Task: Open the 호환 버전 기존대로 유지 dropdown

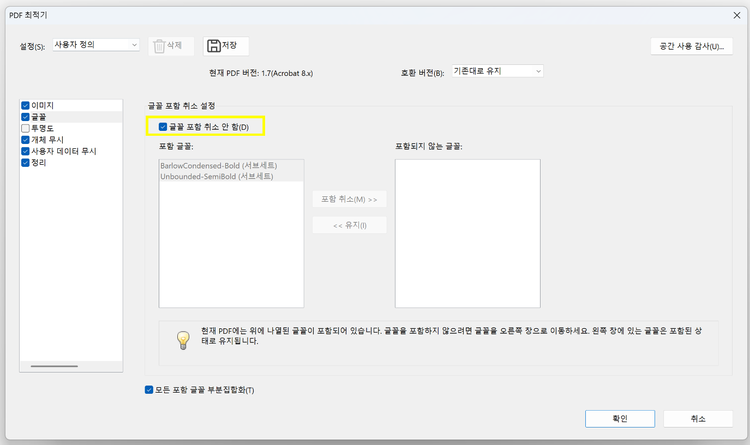Action: coord(497,71)
